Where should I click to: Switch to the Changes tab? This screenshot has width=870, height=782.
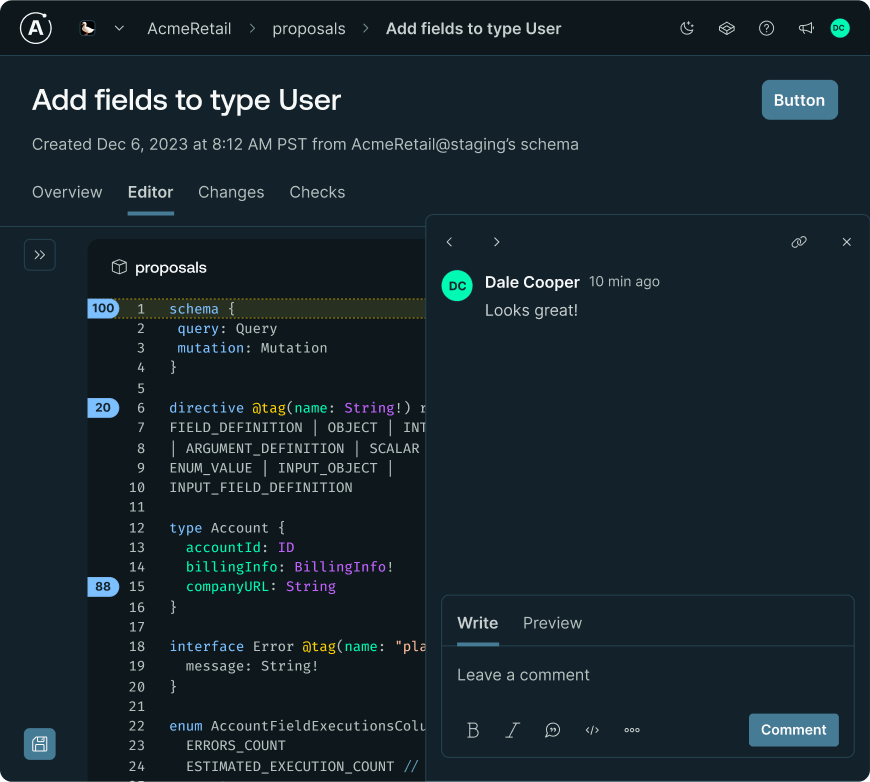click(x=231, y=192)
